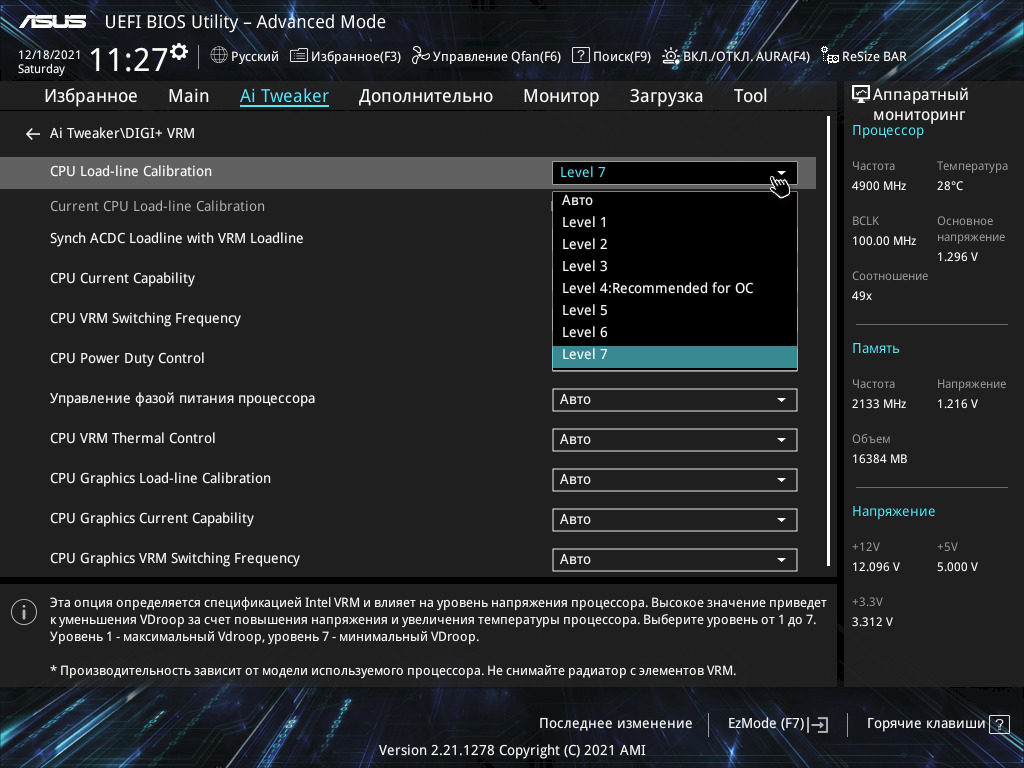Viewport: 1024px width, 768px height.
Task: Open the Tool tab
Action: pos(750,96)
